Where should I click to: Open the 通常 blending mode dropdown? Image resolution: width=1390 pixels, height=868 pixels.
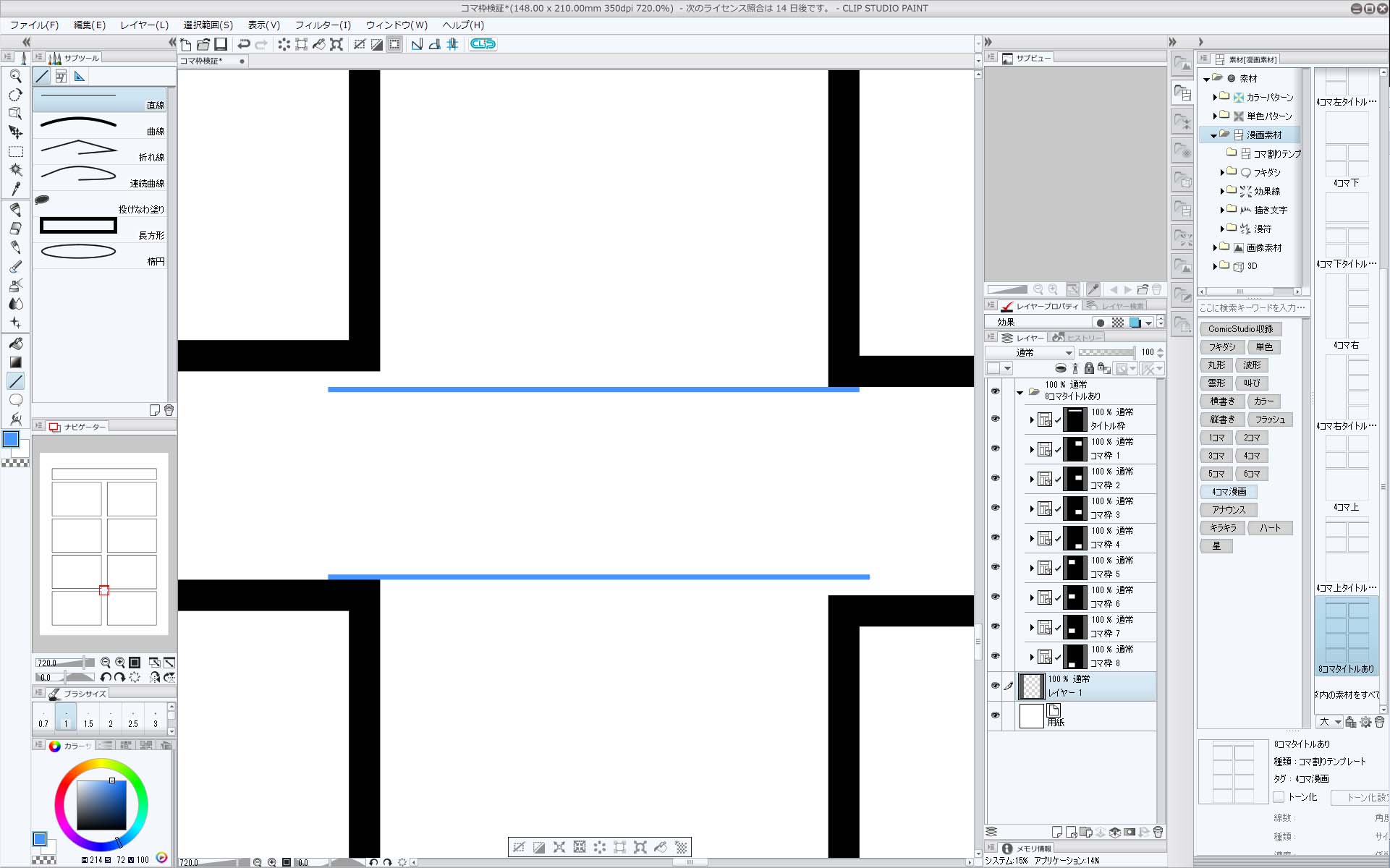point(1029,352)
